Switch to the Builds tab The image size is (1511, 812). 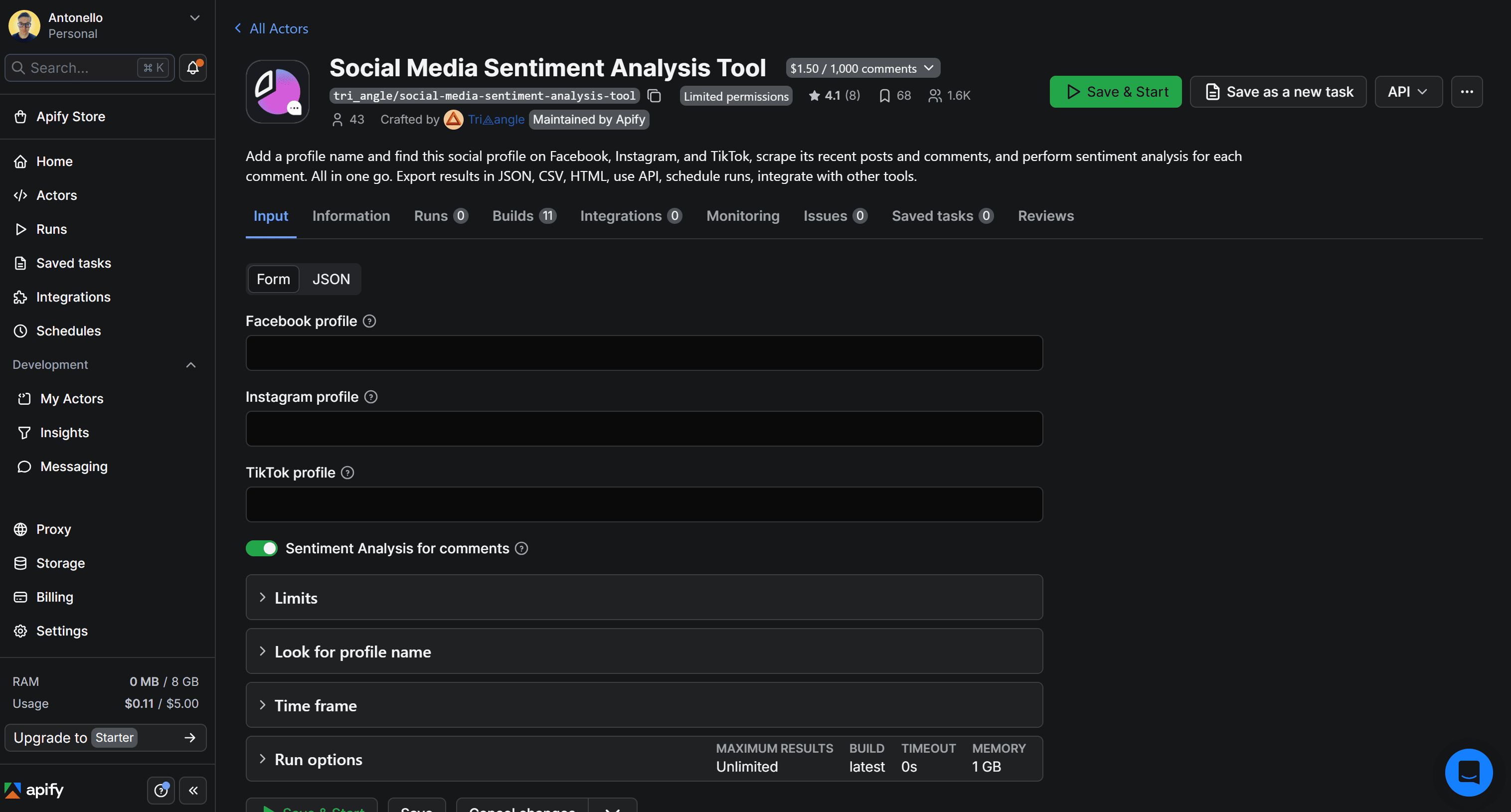514,215
